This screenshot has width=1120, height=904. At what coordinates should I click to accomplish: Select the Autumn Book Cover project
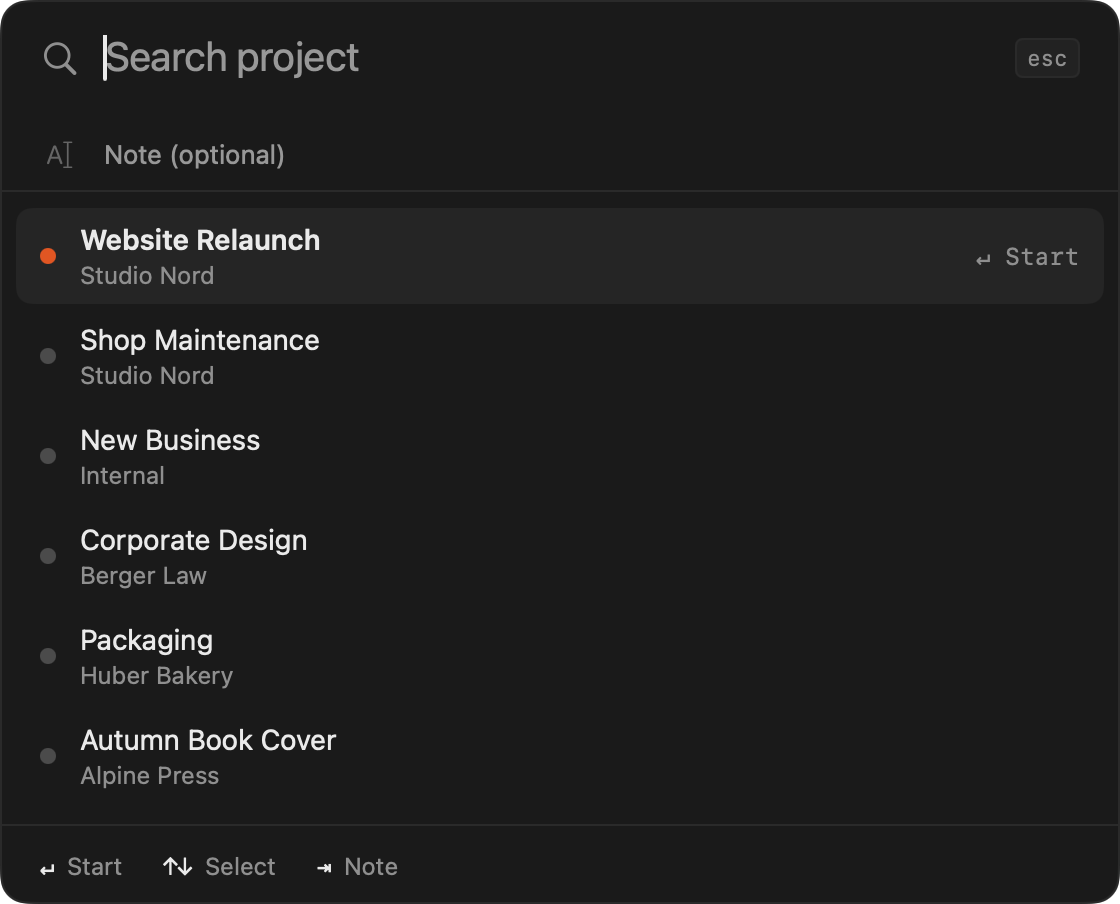pyautogui.click(x=560, y=756)
